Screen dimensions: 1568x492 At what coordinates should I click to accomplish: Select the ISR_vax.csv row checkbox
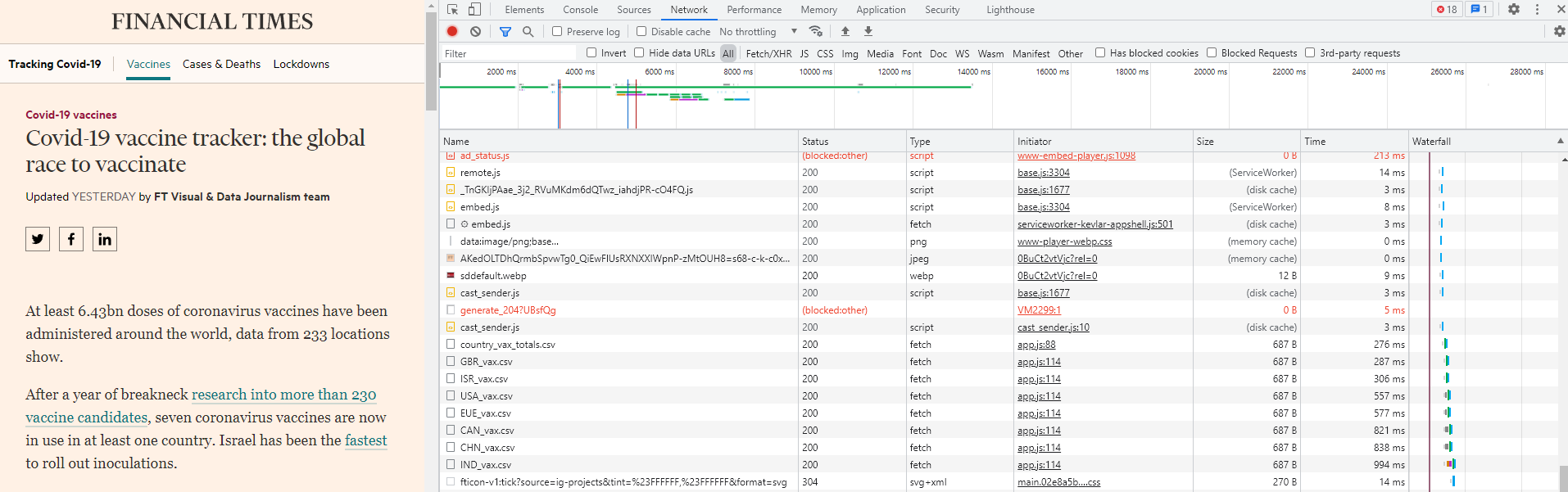pyautogui.click(x=451, y=379)
